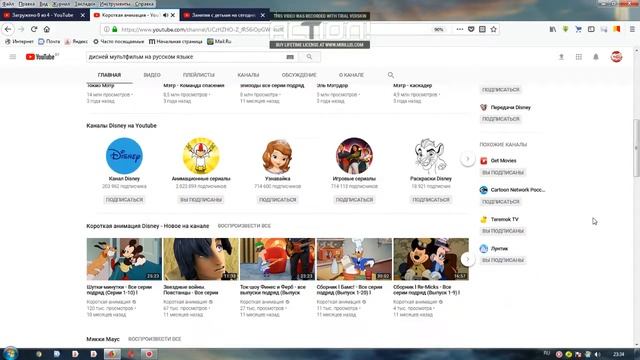Toggle subscription for Teremok TV
The height and width of the screenshot is (360, 640).
(503, 231)
